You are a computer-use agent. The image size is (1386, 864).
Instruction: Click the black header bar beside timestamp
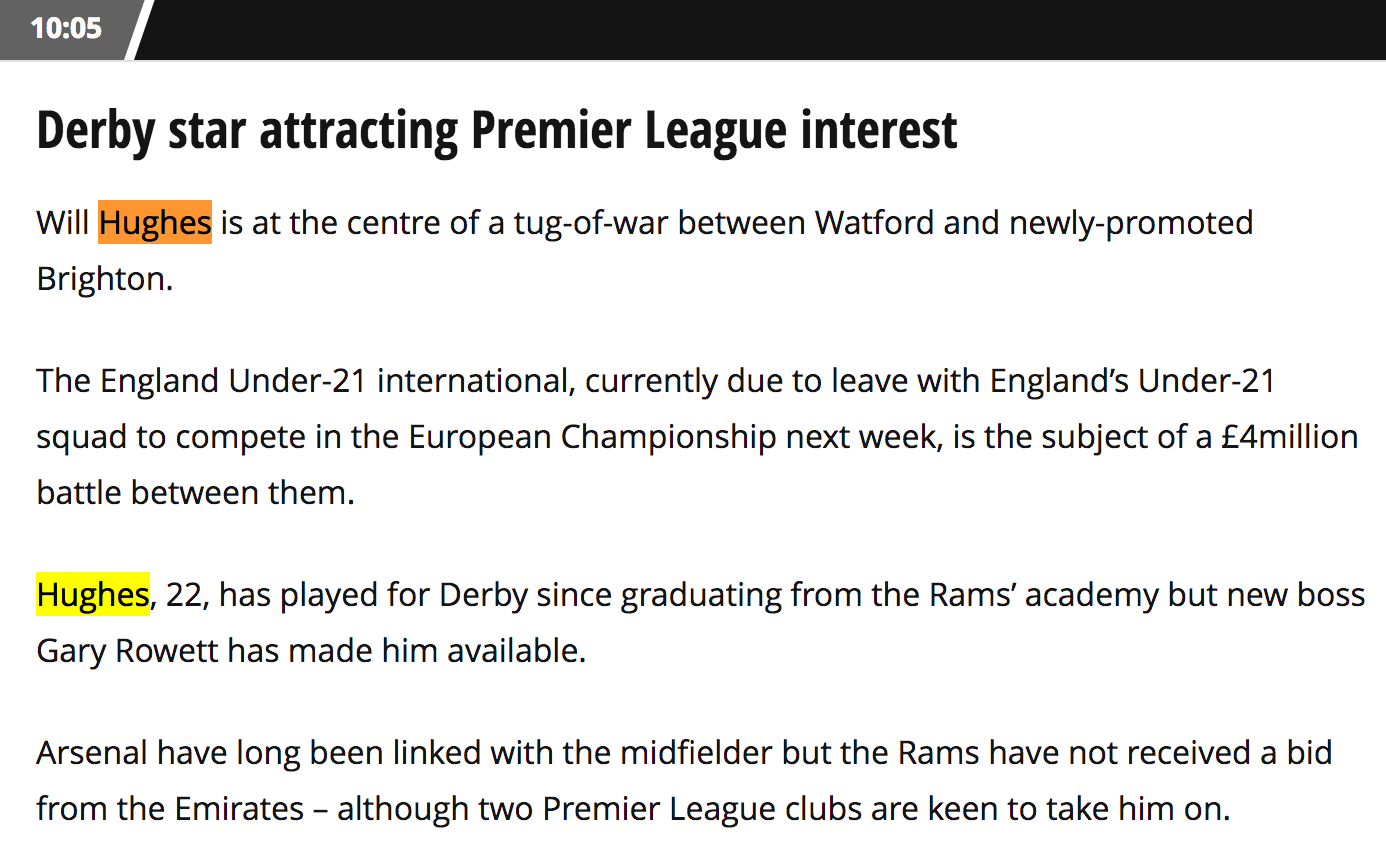click(765, 29)
